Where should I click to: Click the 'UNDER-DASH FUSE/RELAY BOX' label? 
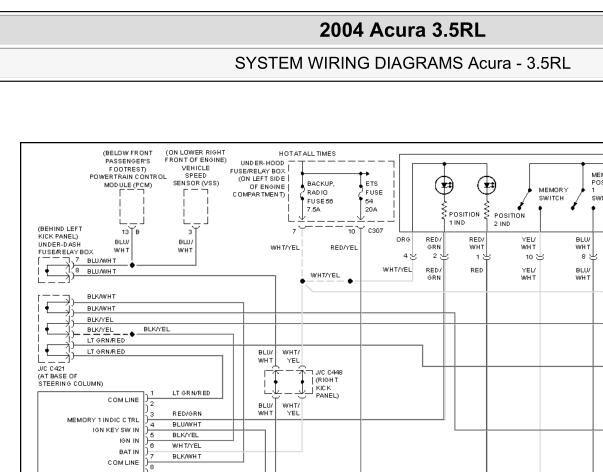pyautogui.click(x=66, y=249)
